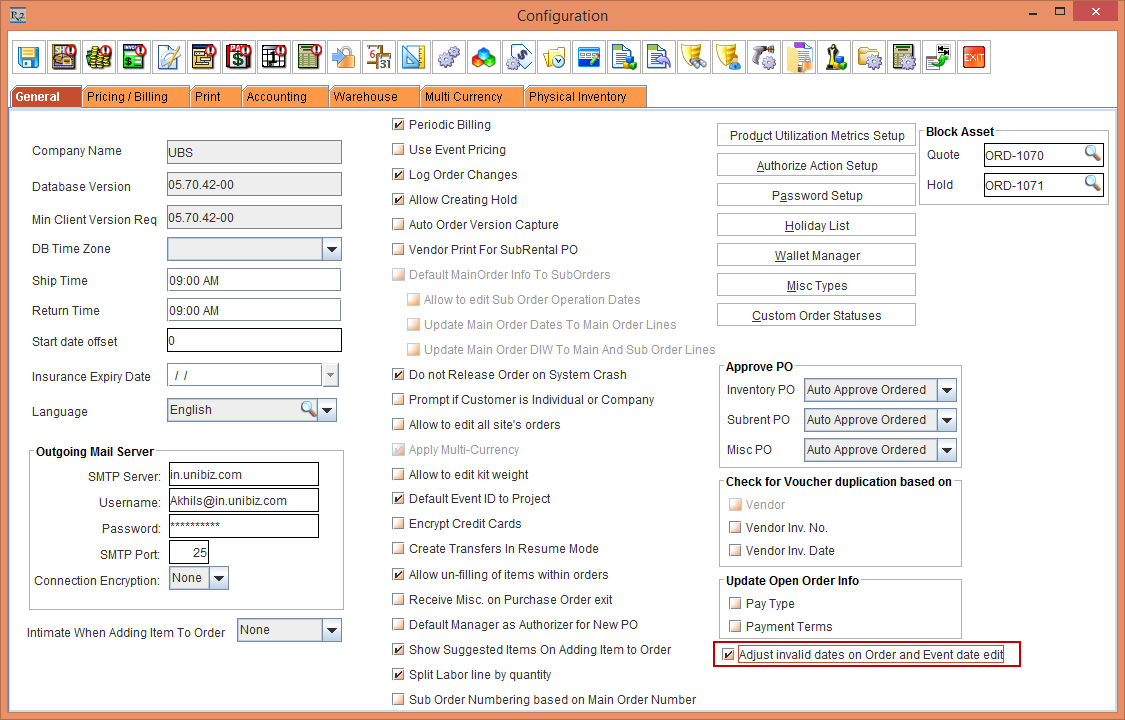Open the Multi Currency tab
The image size is (1125, 720).
pyautogui.click(x=468, y=97)
